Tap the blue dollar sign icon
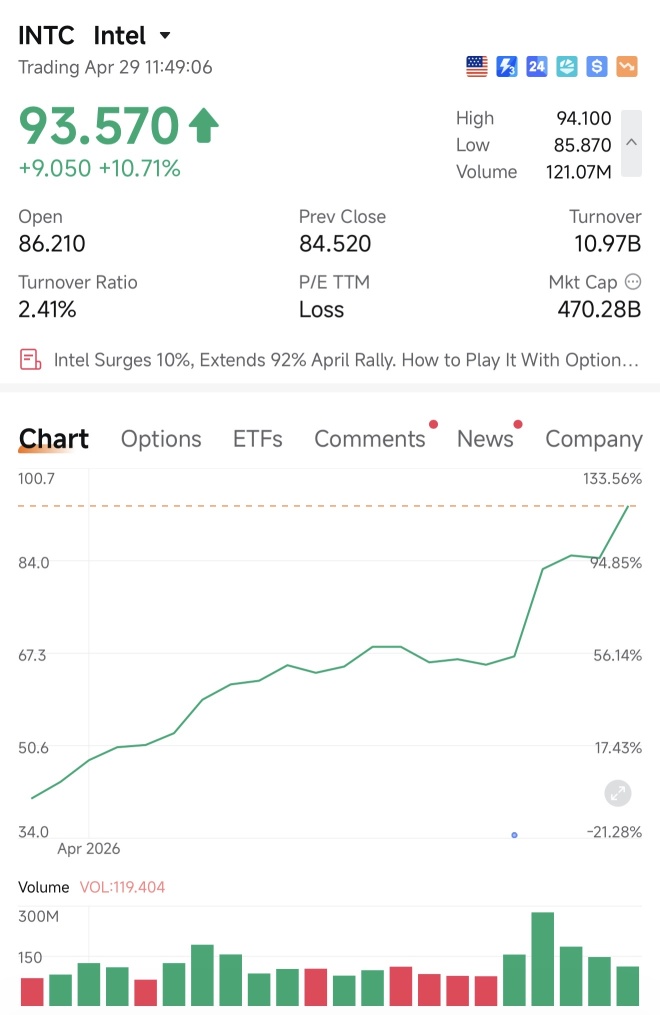660x1015 pixels. coord(597,67)
